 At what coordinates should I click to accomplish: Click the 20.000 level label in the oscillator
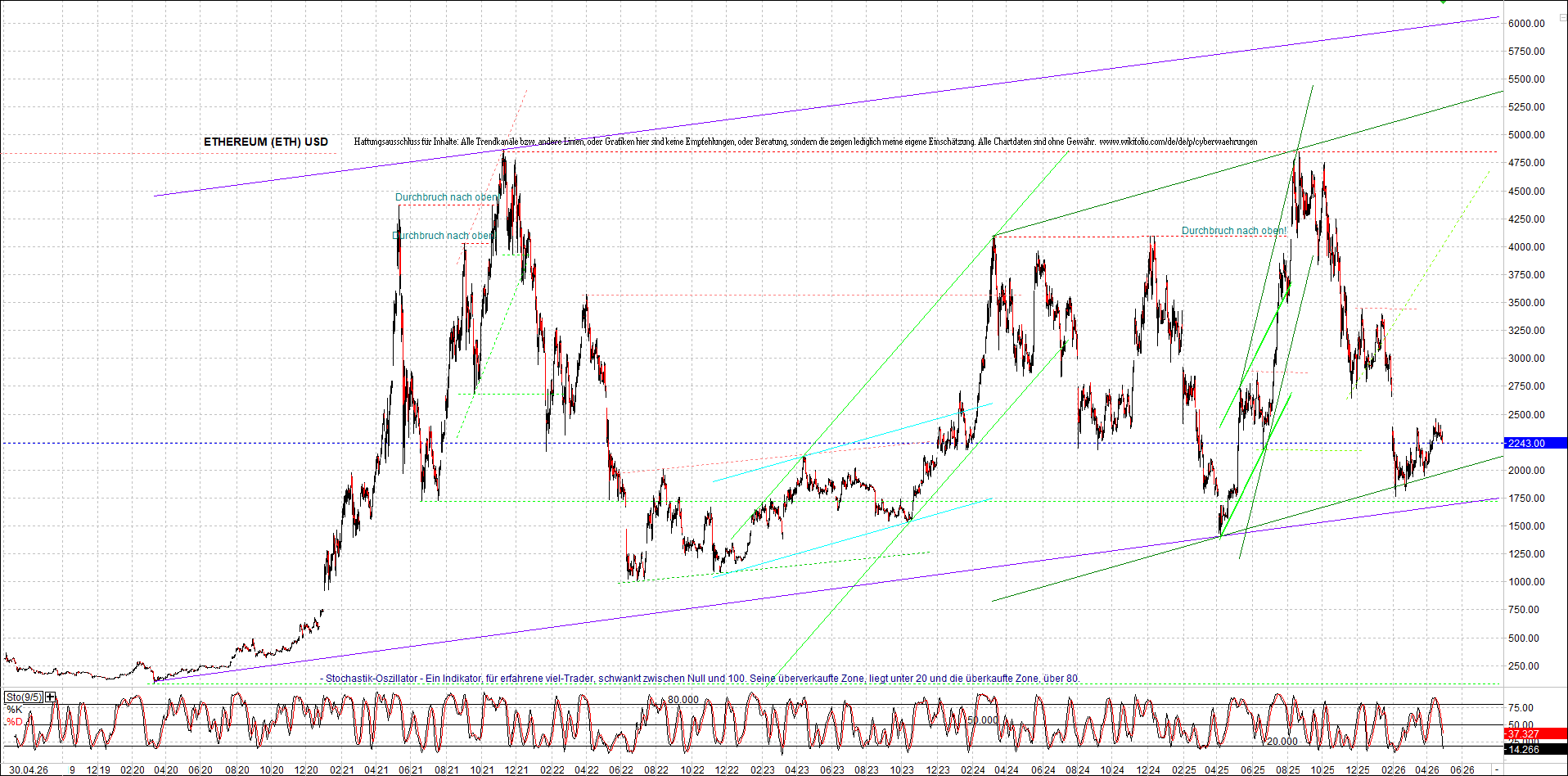click(1282, 742)
